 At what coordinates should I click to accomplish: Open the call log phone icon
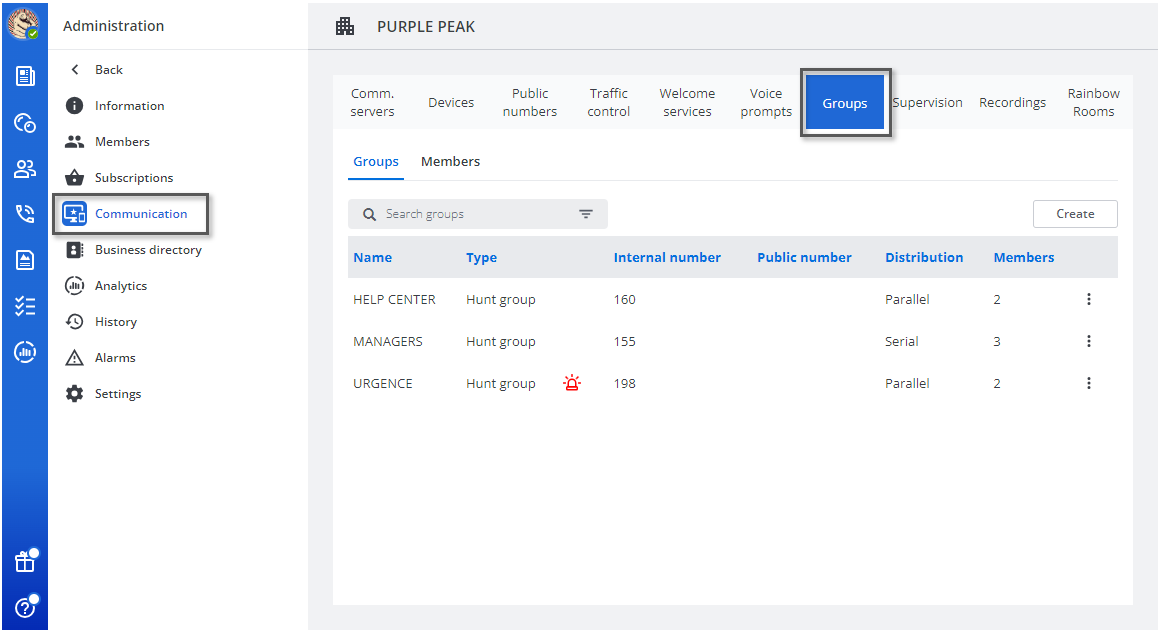tap(25, 214)
